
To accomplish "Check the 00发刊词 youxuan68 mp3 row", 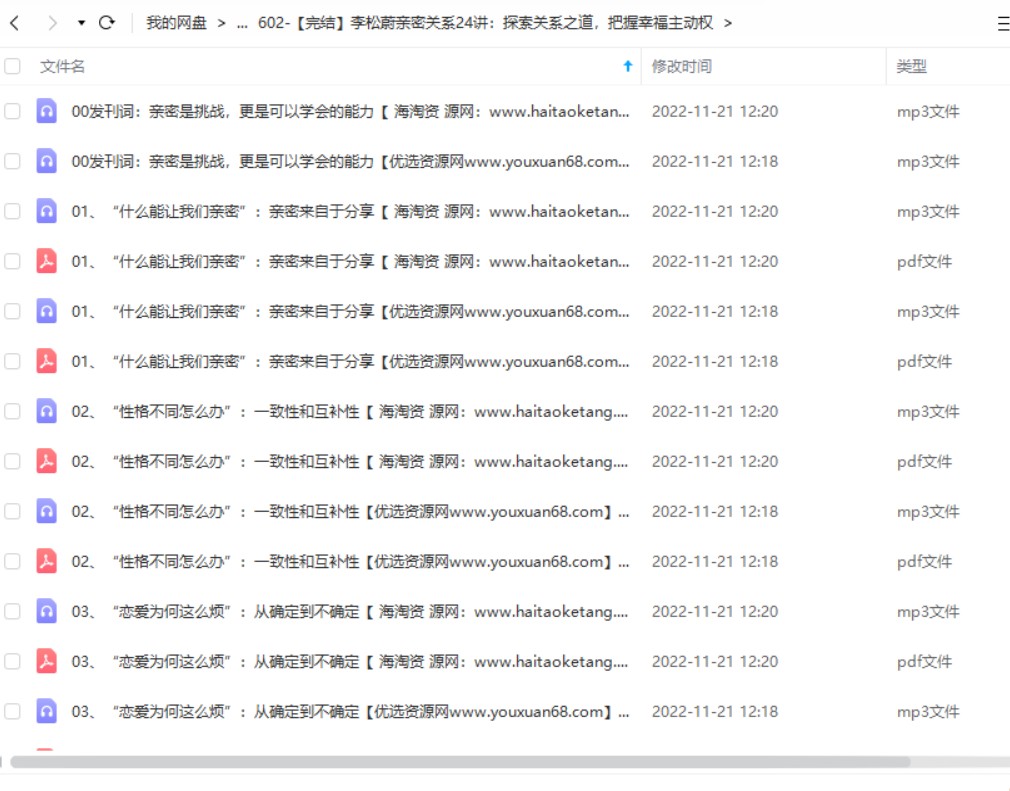I will point(12,161).
